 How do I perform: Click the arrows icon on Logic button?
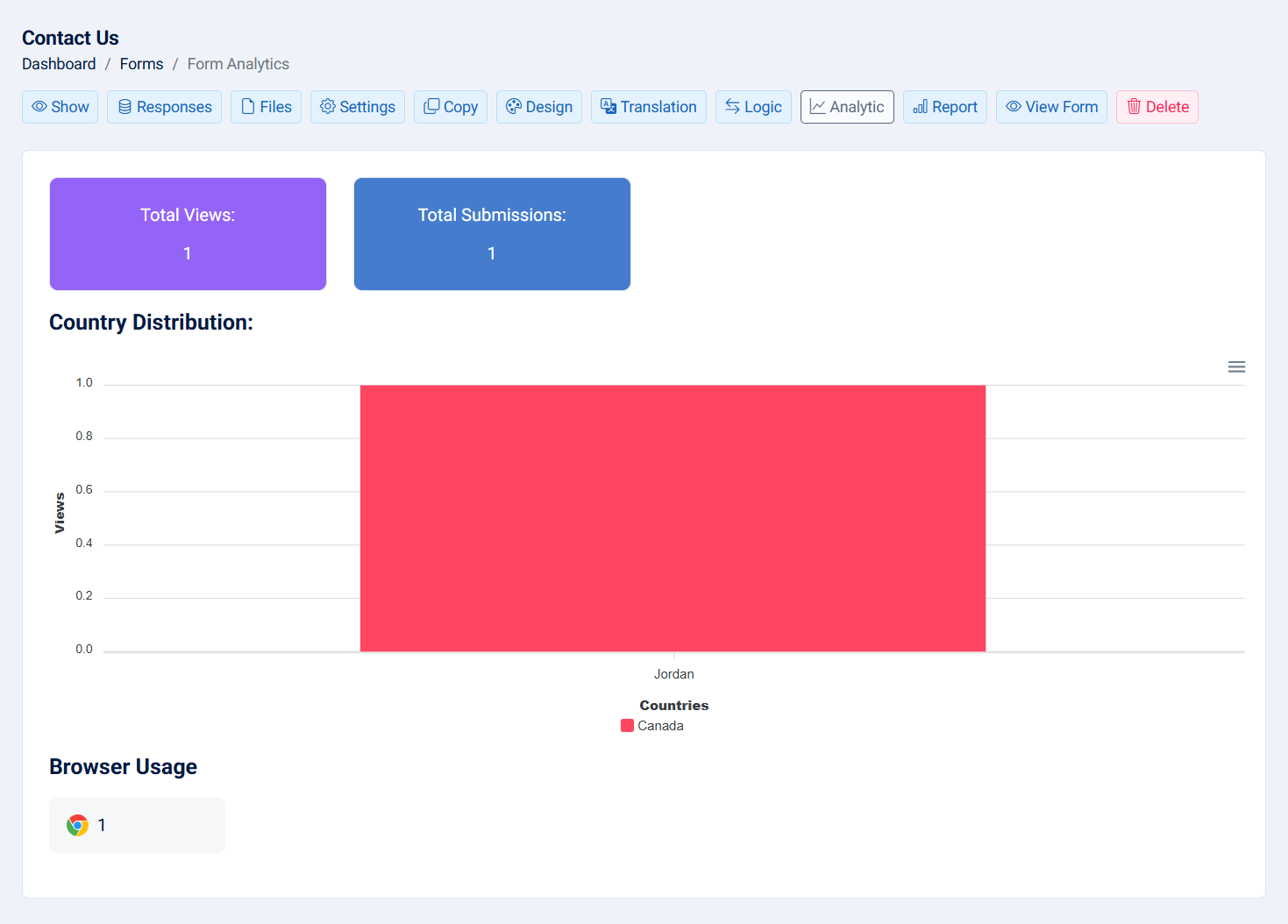[x=732, y=107]
